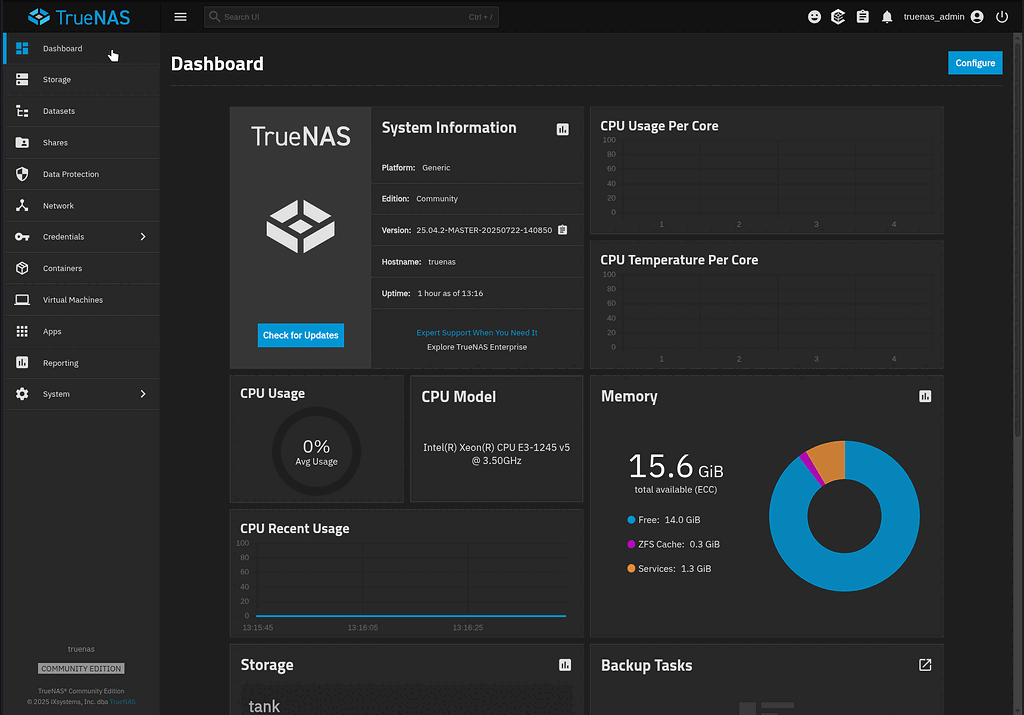Send feedback via the smiley icon

[x=814, y=16]
